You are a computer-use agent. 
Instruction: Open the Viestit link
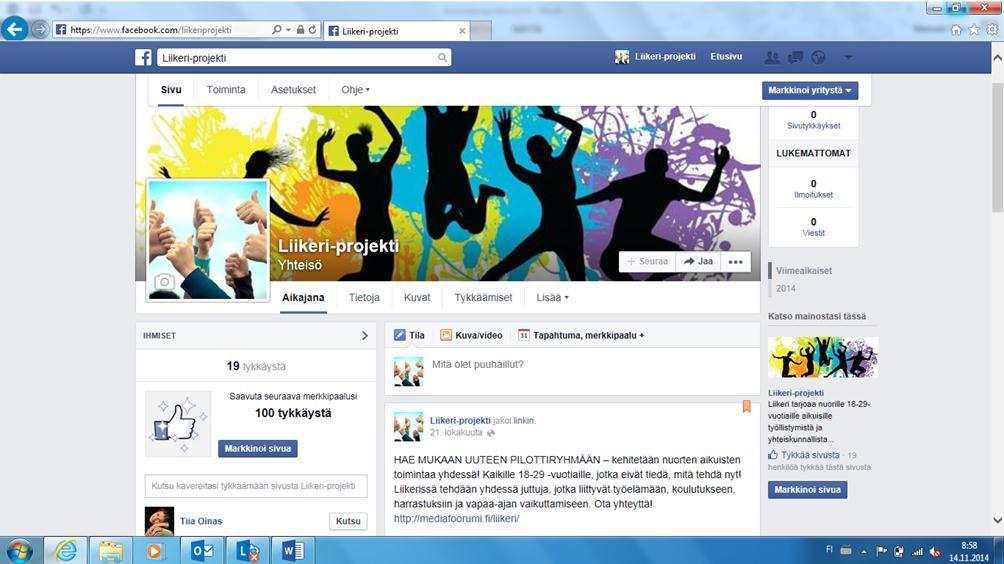tap(813, 234)
